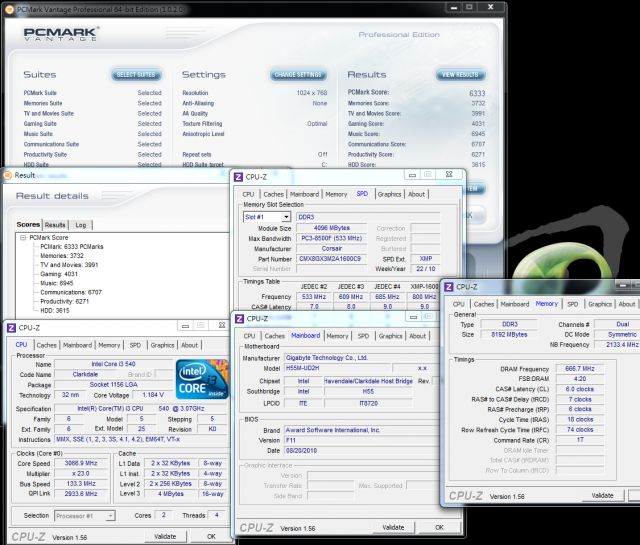This screenshot has width=640, height=545.
Task: Click the CPU-Z icon in Mainboard window title
Action: (240, 319)
